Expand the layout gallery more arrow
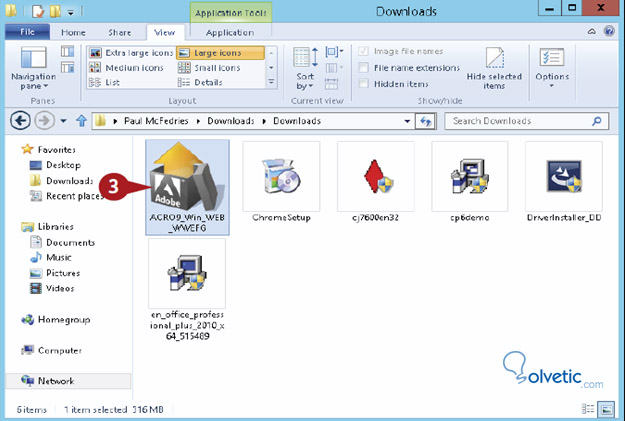Viewport: 625px width, 421px height. pos(271,82)
